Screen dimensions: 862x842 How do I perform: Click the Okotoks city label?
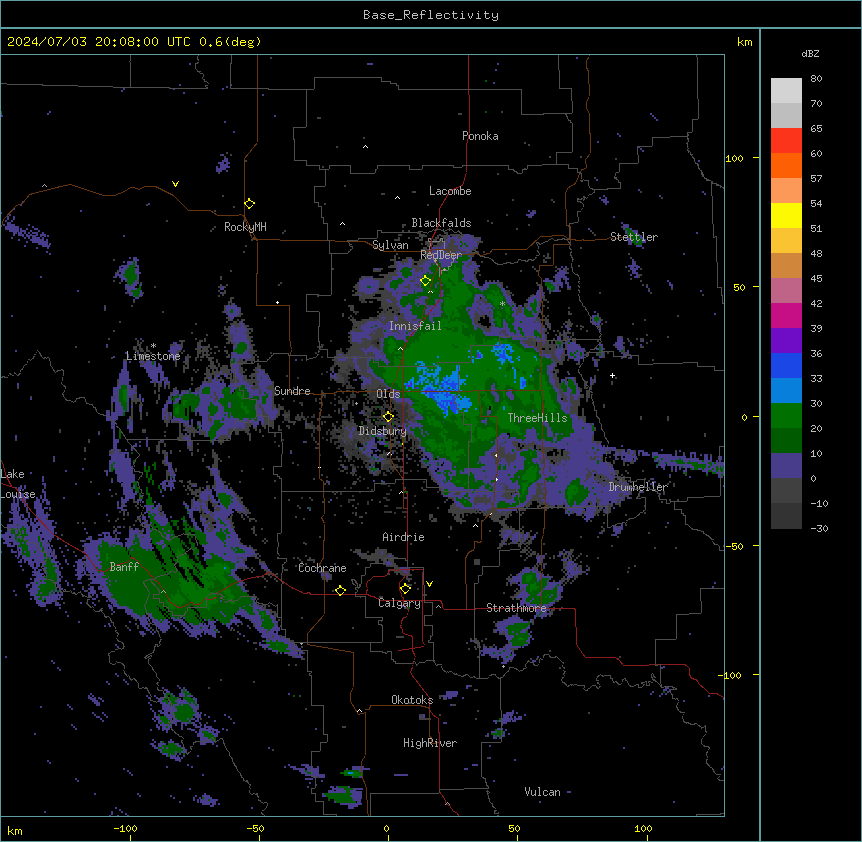[x=412, y=700]
